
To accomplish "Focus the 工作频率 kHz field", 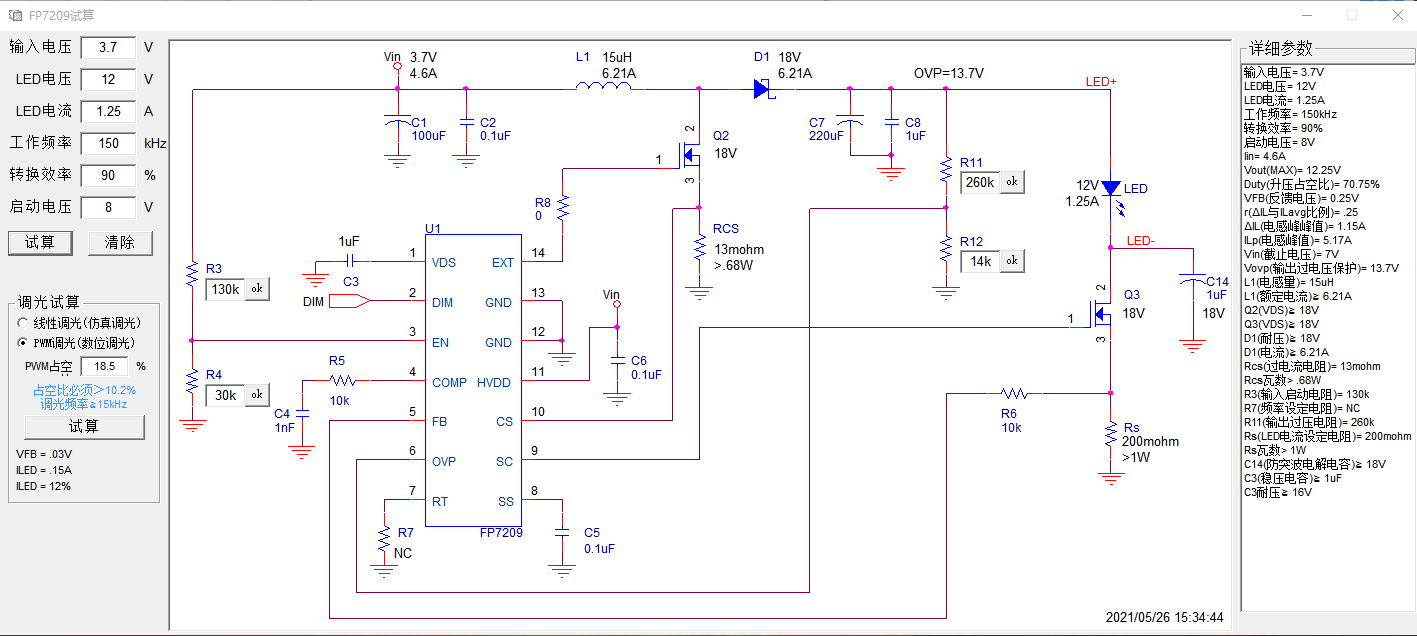I will point(108,143).
